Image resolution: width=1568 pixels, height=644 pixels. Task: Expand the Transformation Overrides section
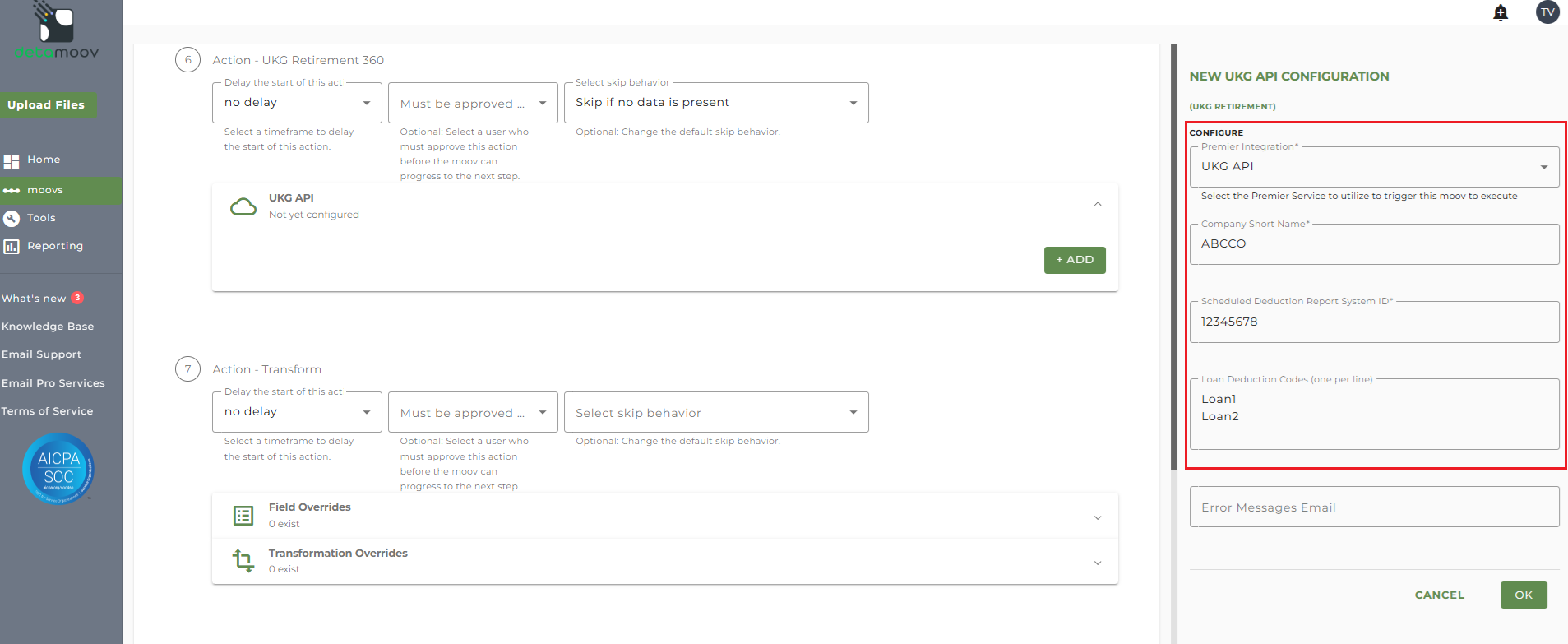point(1098,563)
